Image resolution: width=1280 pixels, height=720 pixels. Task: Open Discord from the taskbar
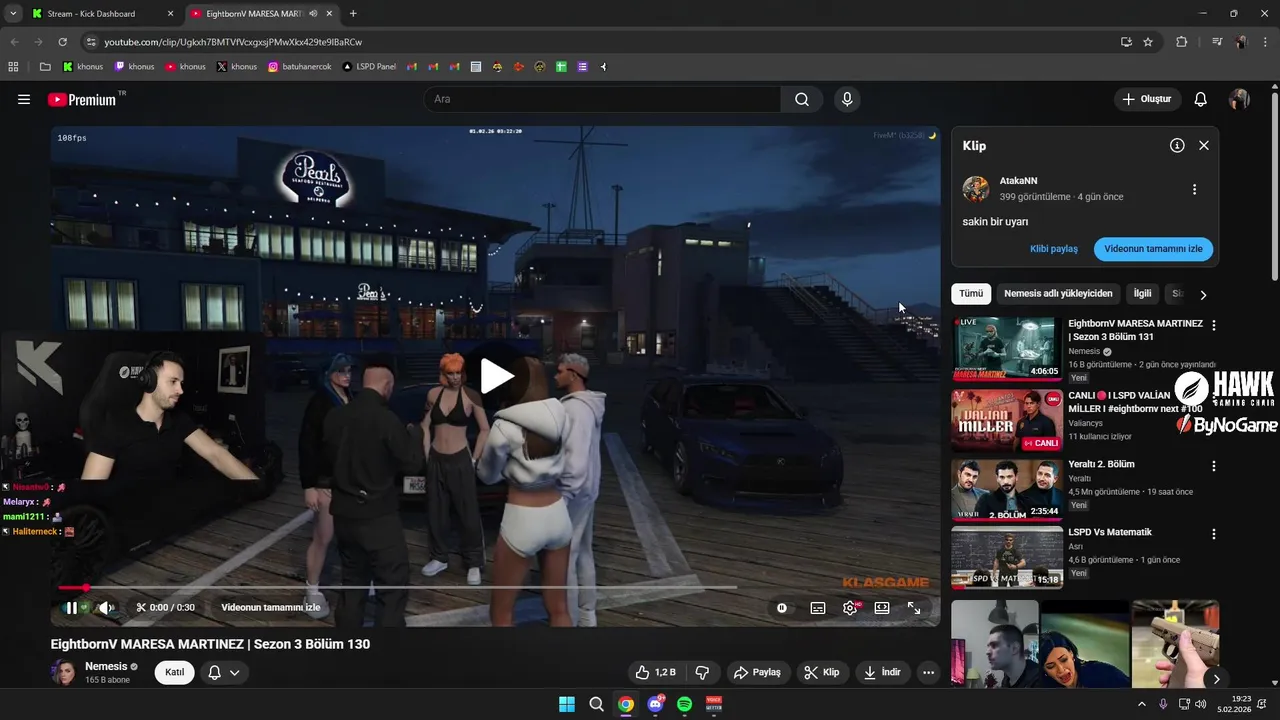click(655, 704)
